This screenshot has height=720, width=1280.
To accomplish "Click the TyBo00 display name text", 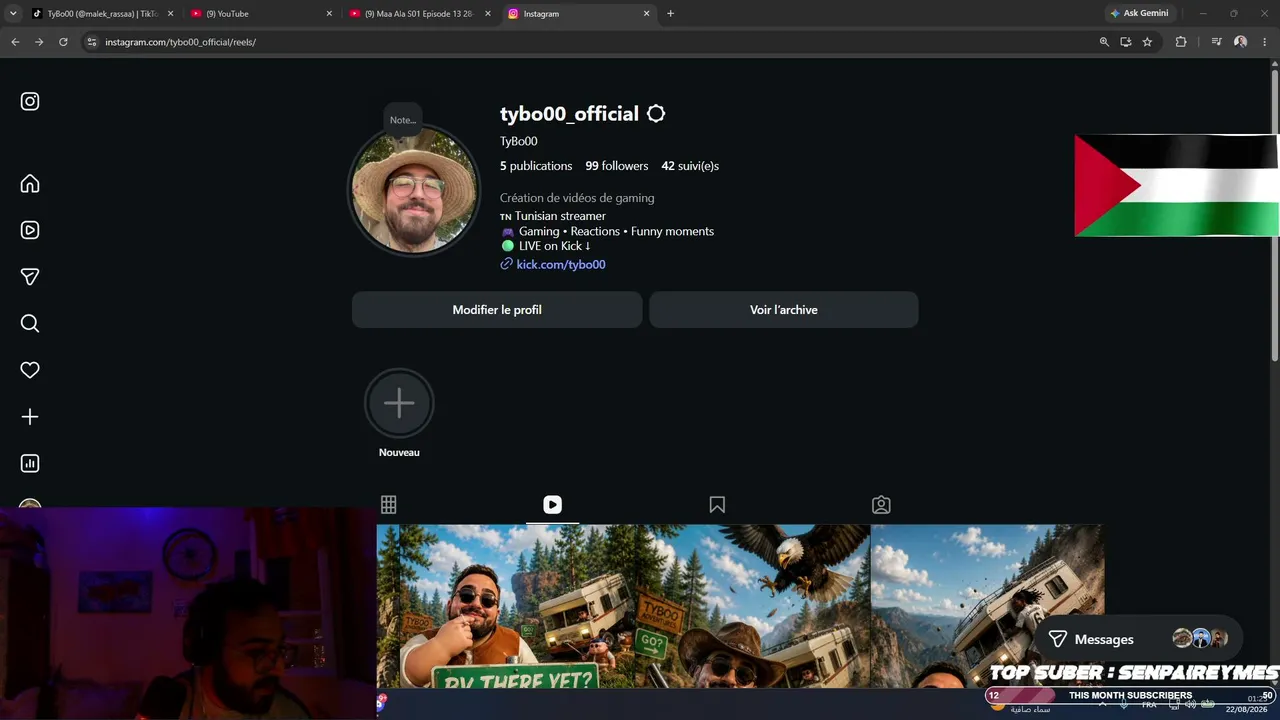I will (x=519, y=141).
